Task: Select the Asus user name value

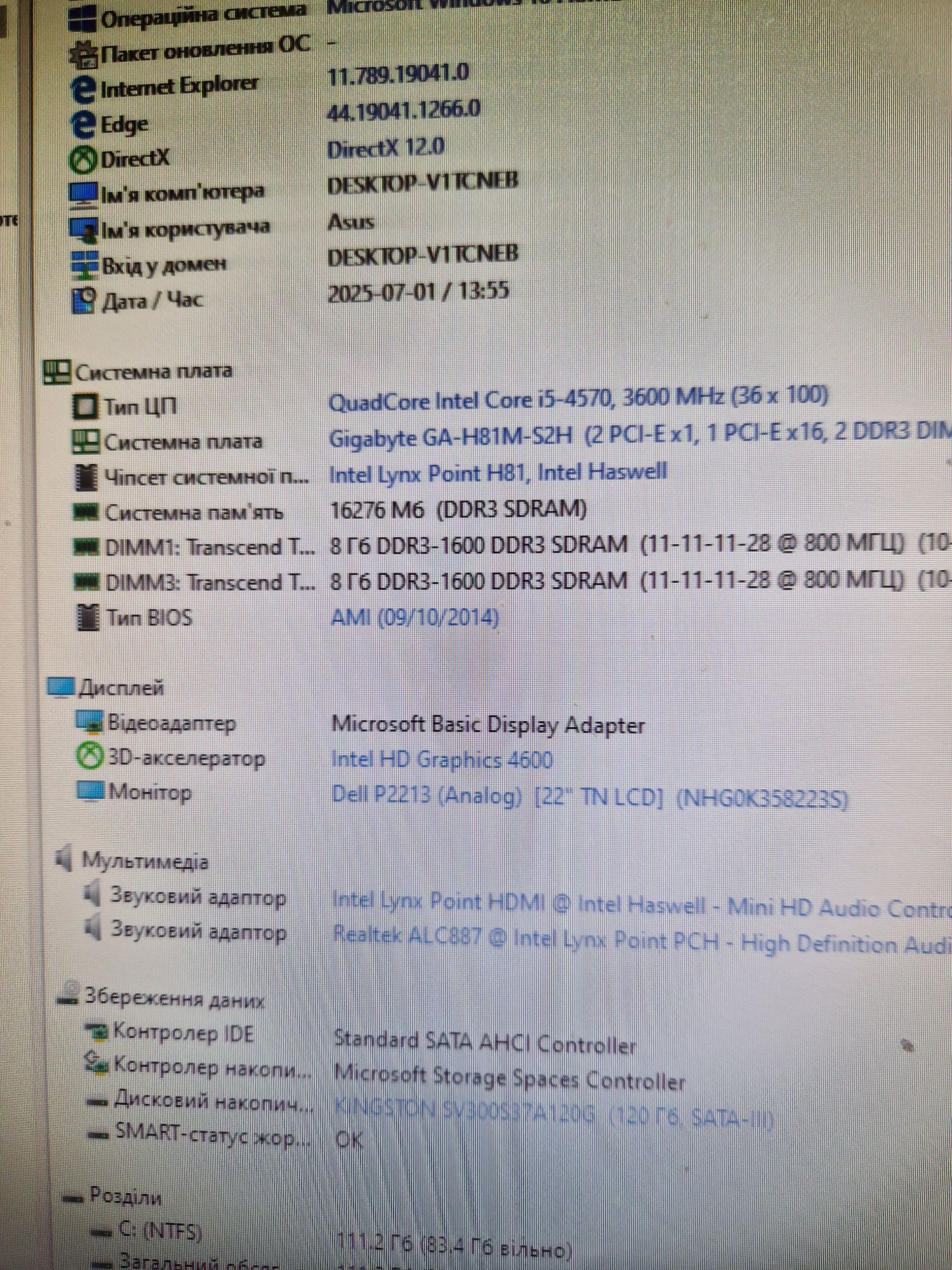Action: tap(350, 222)
